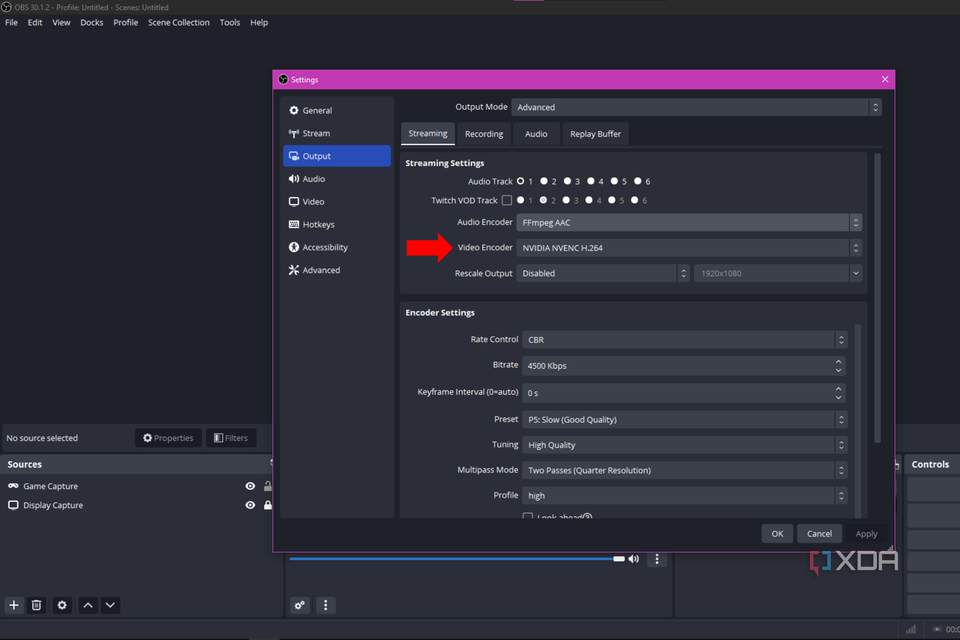The width and height of the screenshot is (960, 640).
Task: Mute the audio with the speaker icon
Action: click(633, 559)
